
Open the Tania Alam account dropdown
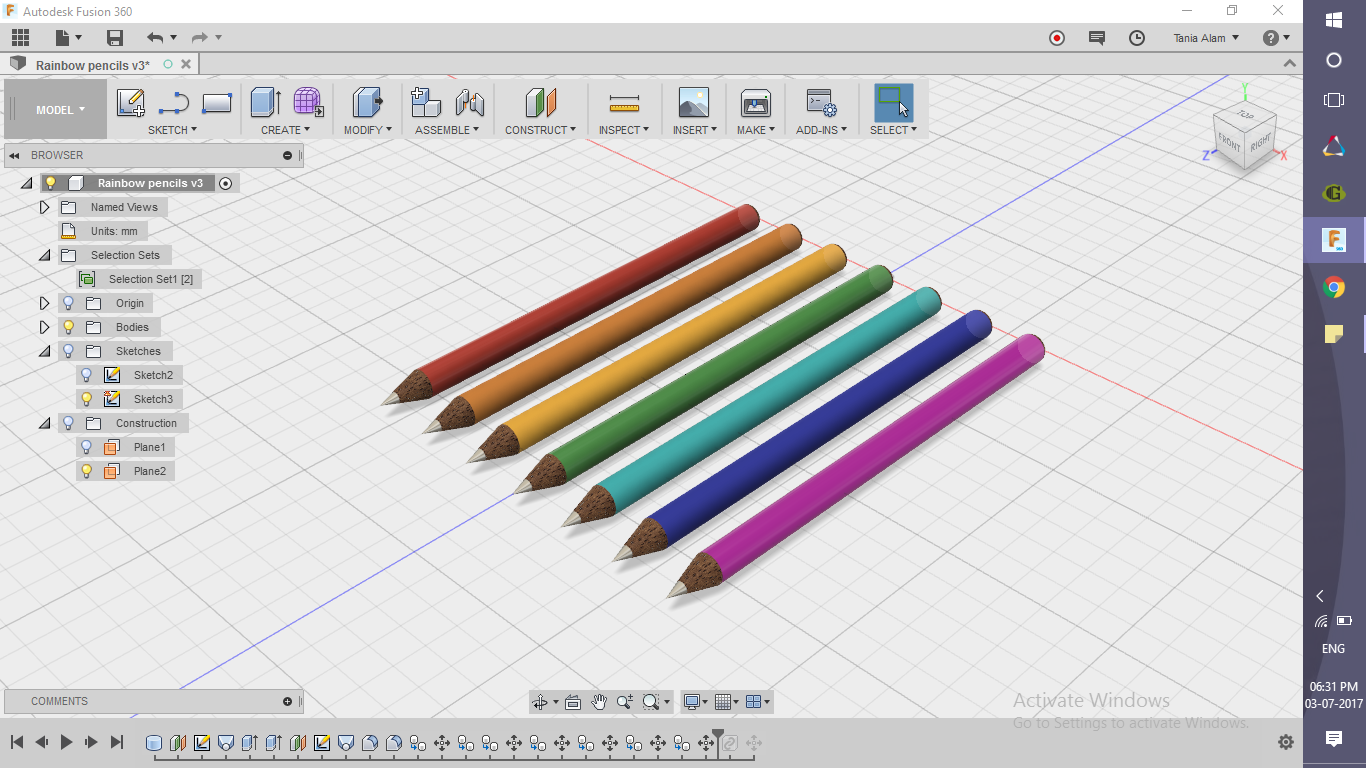tap(1206, 38)
